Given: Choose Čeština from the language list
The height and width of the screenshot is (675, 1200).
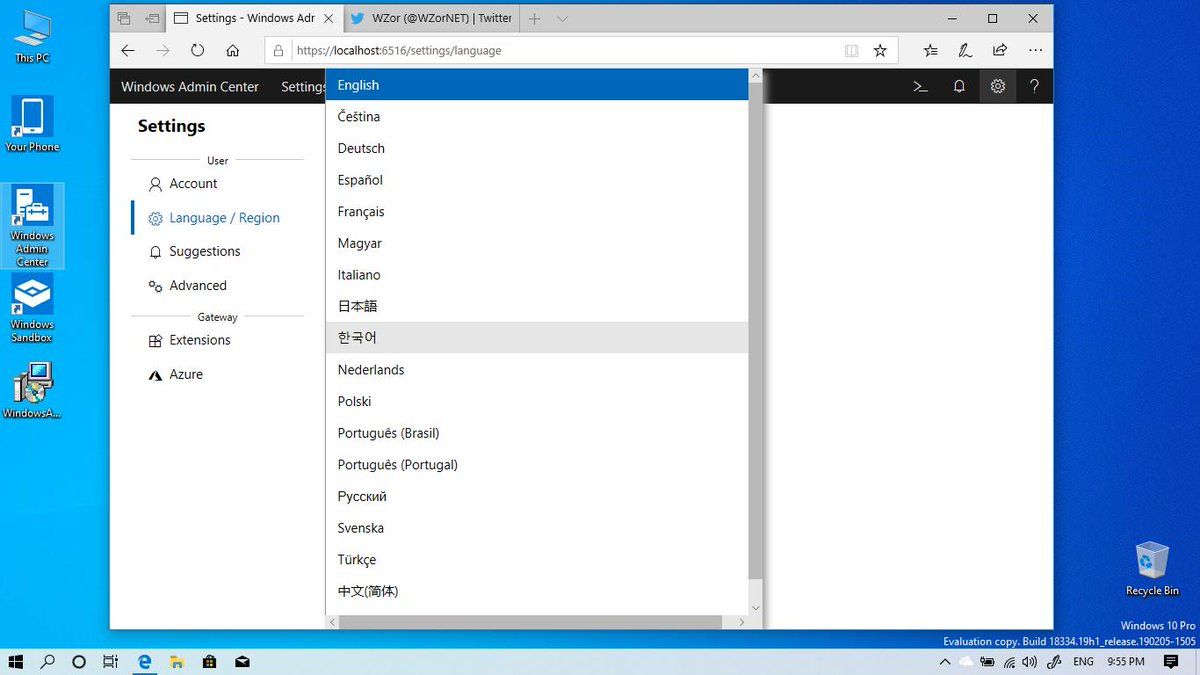Looking at the screenshot, I should pos(537,117).
